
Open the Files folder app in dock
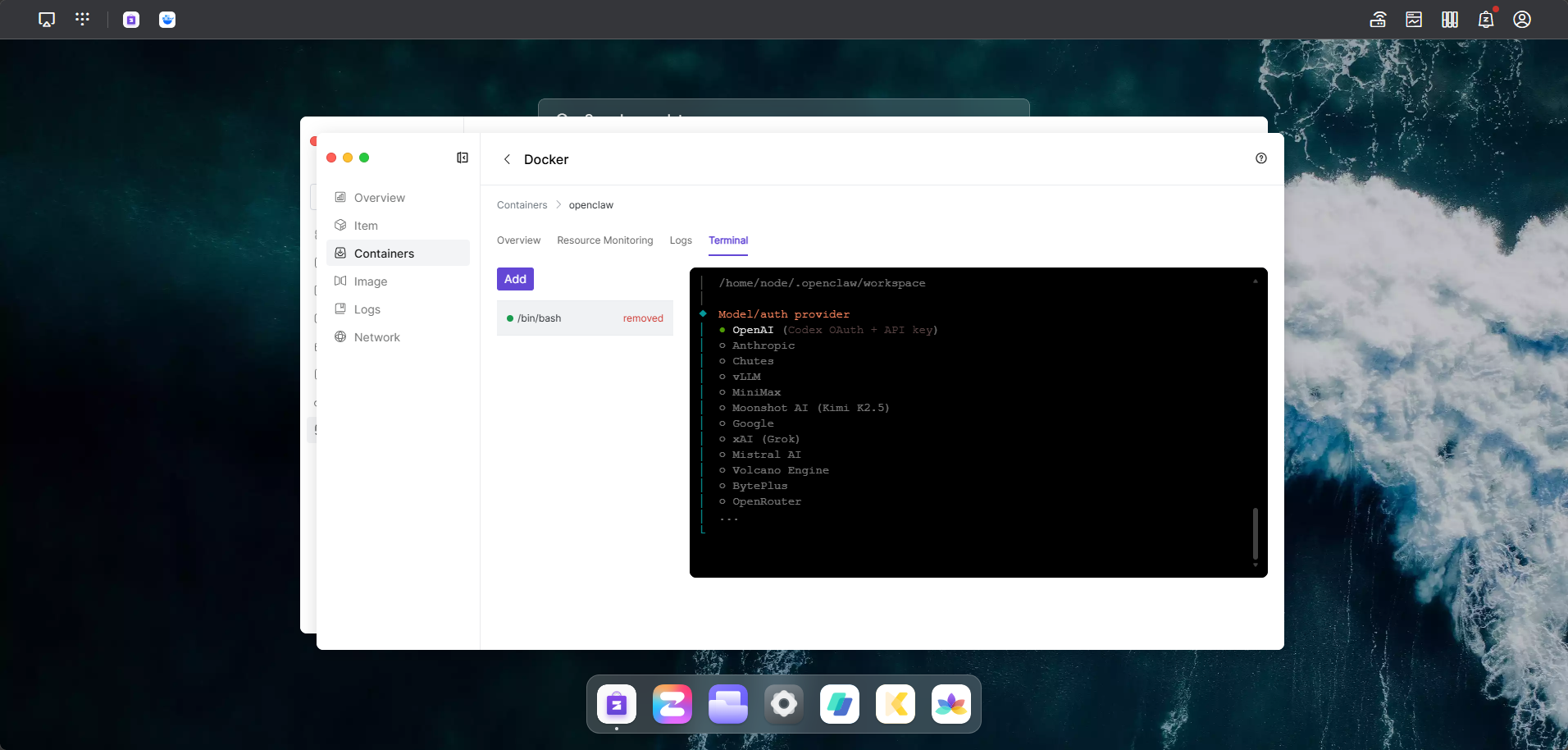click(728, 704)
